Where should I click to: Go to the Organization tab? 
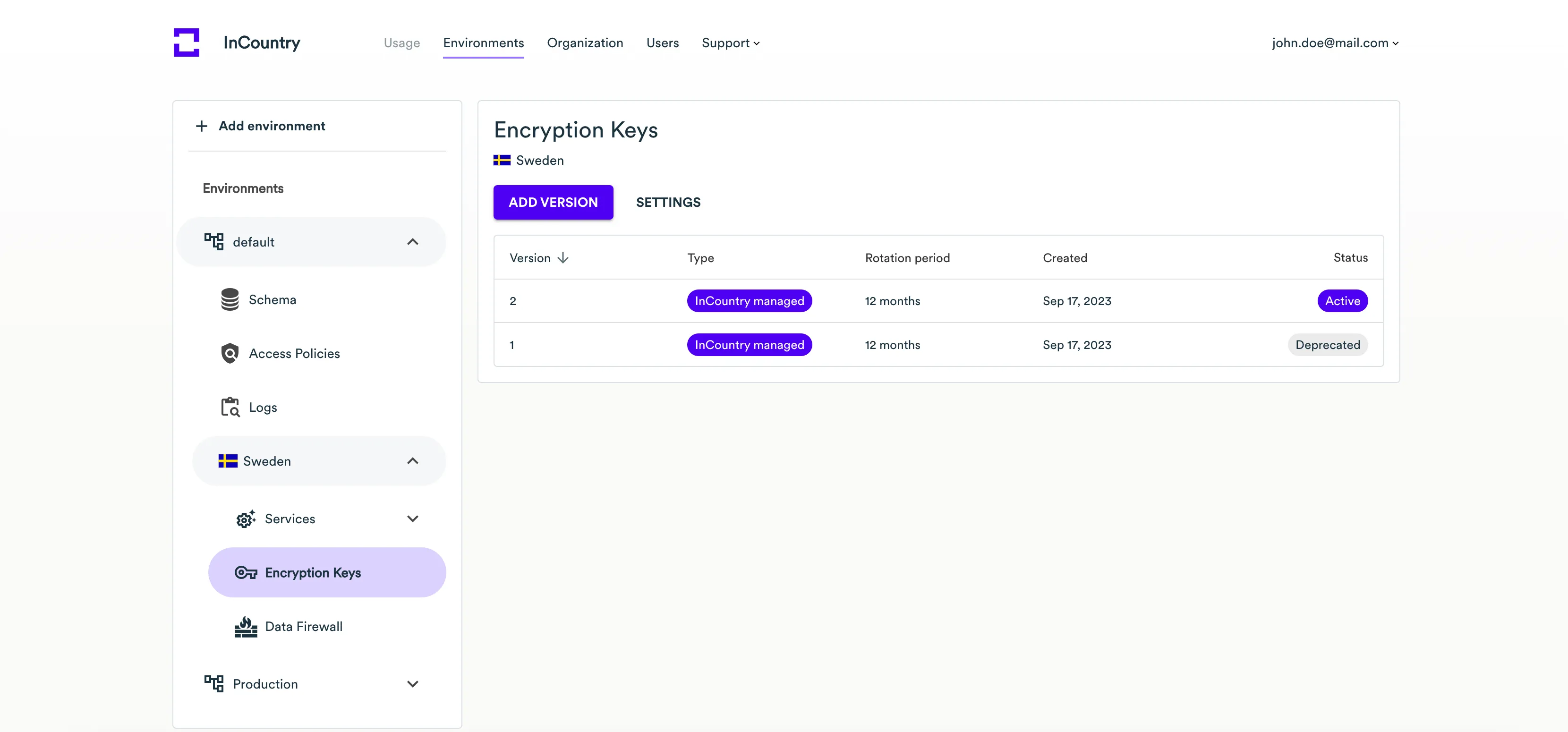(584, 43)
